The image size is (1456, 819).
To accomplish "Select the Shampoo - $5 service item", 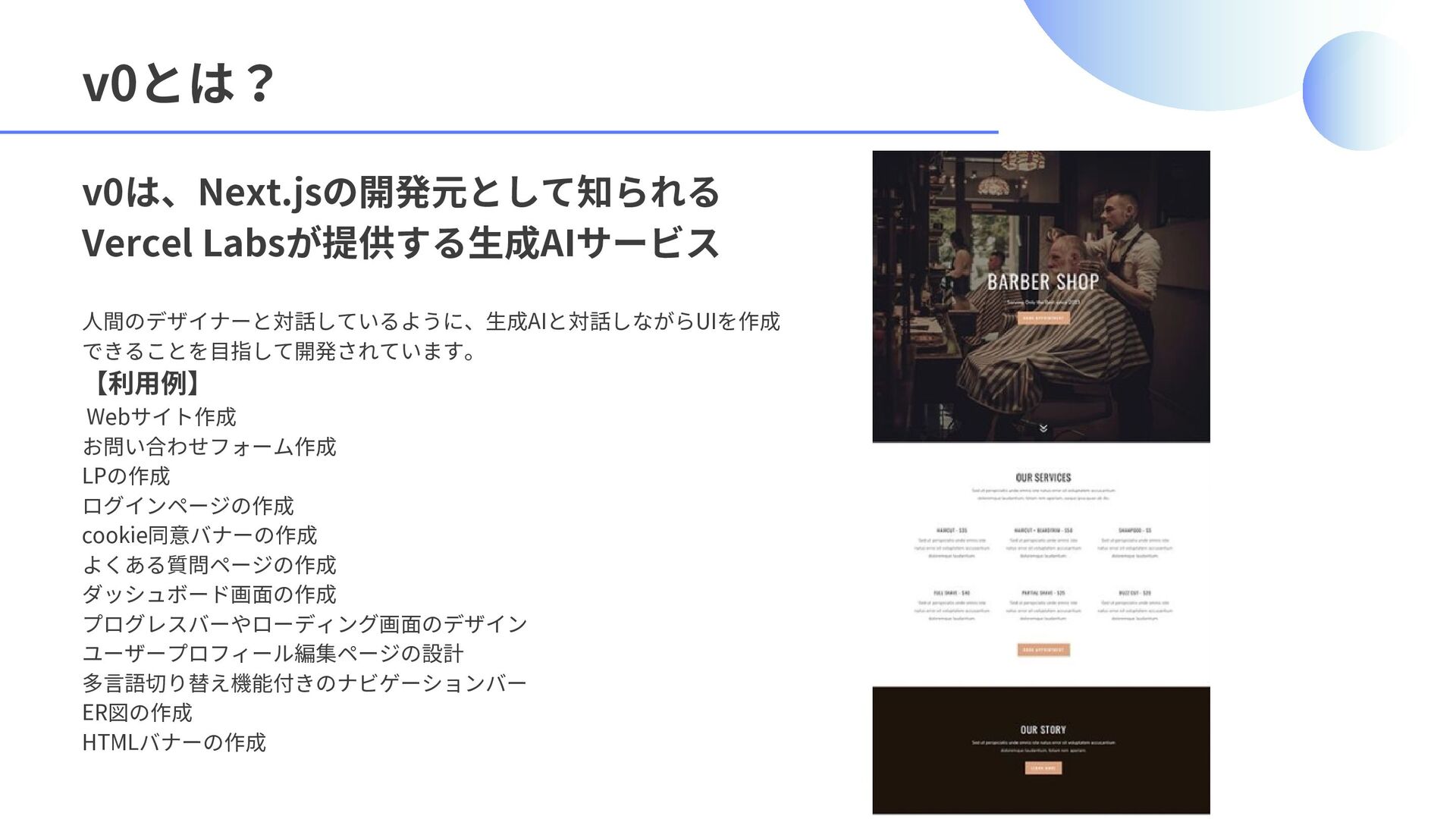I will pos(1134,531).
